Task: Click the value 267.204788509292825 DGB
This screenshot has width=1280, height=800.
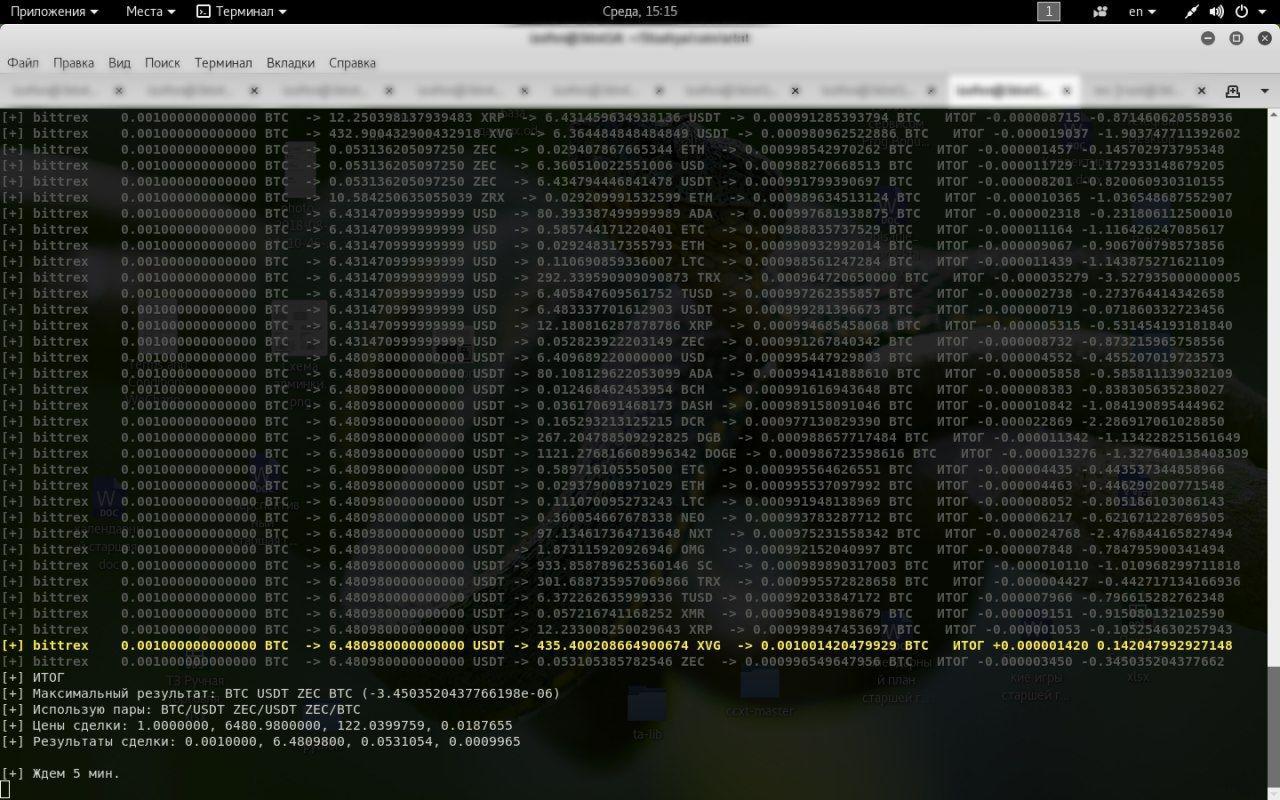Action: tap(629, 437)
